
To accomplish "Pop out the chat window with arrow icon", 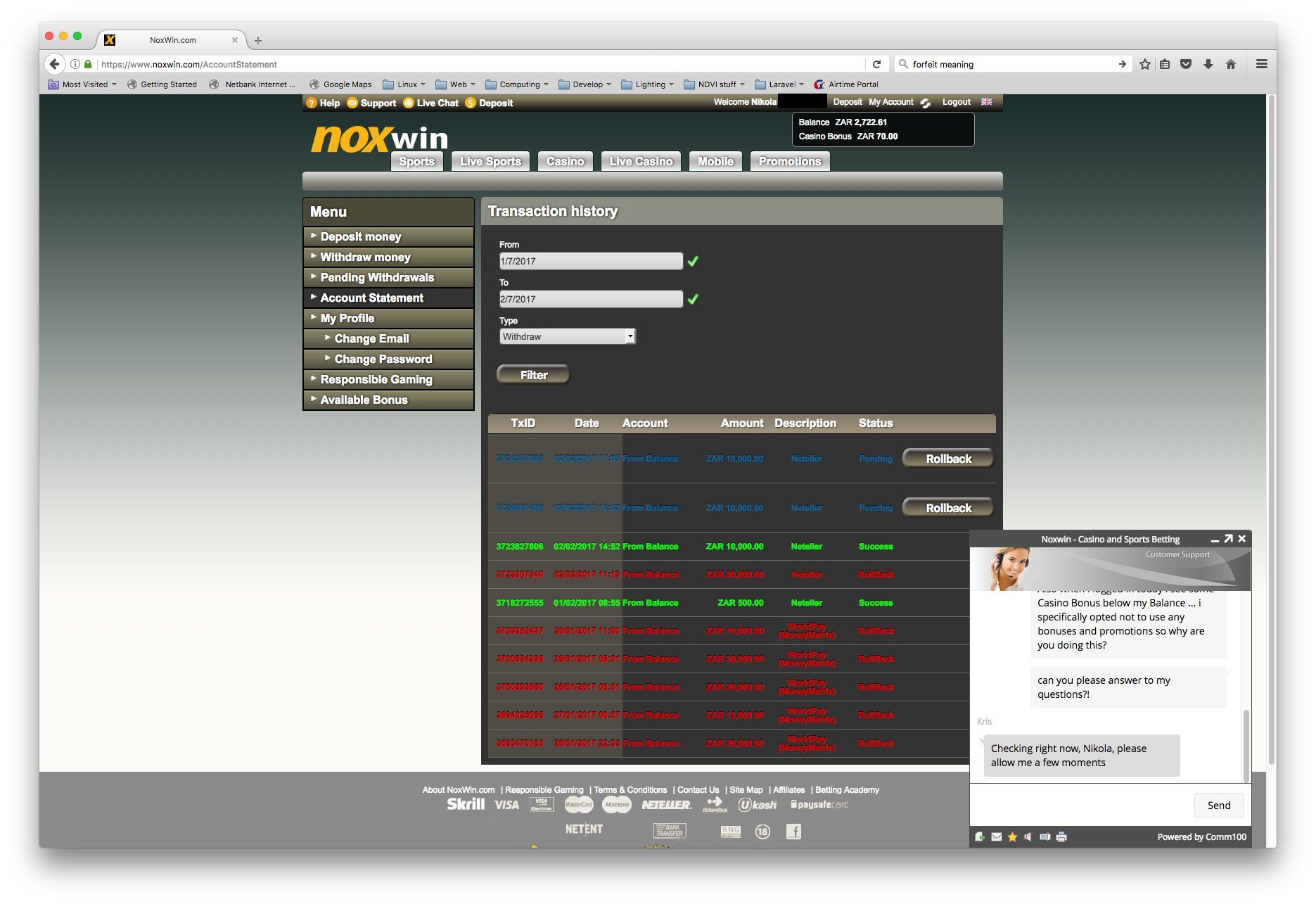I will click(x=1228, y=539).
